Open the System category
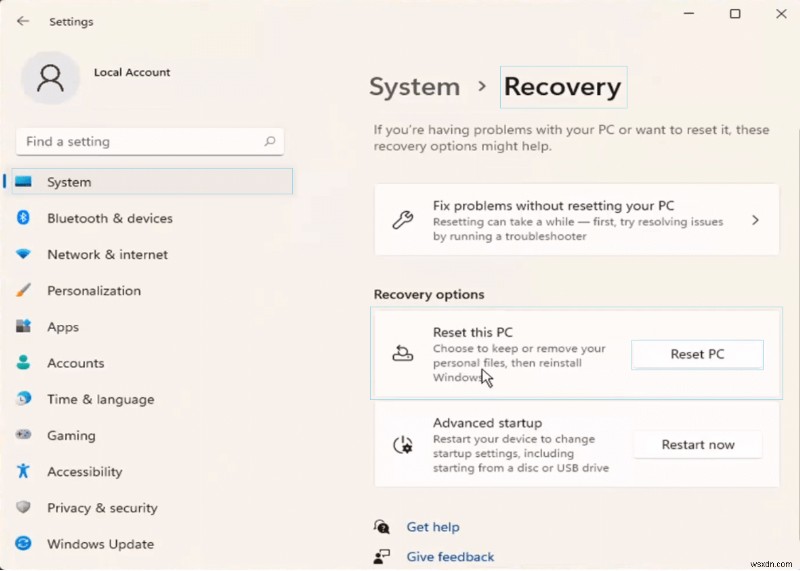The image size is (800, 571). click(152, 182)
